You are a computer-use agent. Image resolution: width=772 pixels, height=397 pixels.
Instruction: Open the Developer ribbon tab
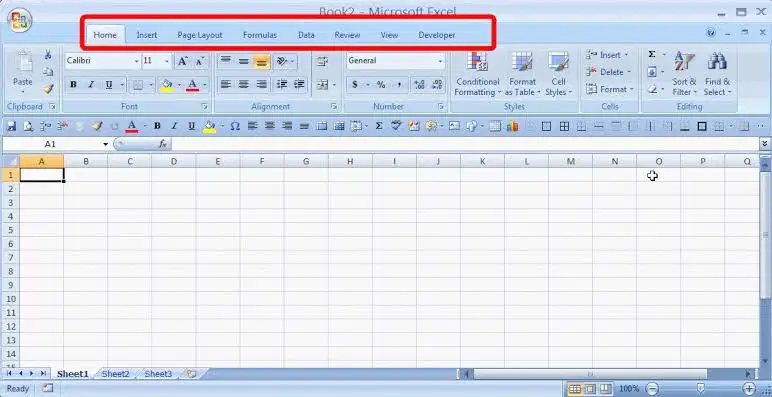(x=437, y=35)
